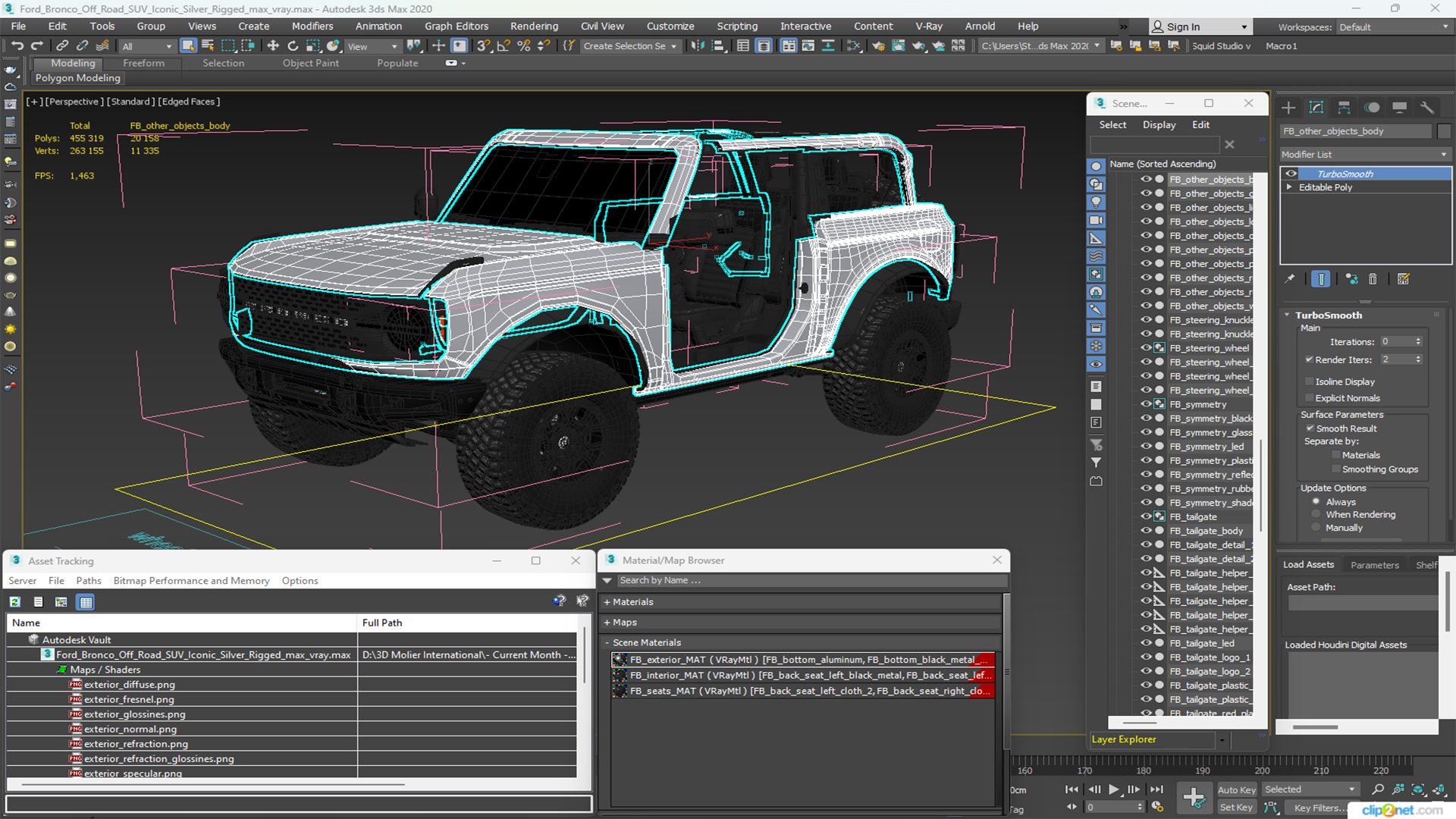Expand Maps group in Material Browser
This screenshot has width=1456, height=819.
(x=607, y=623)
